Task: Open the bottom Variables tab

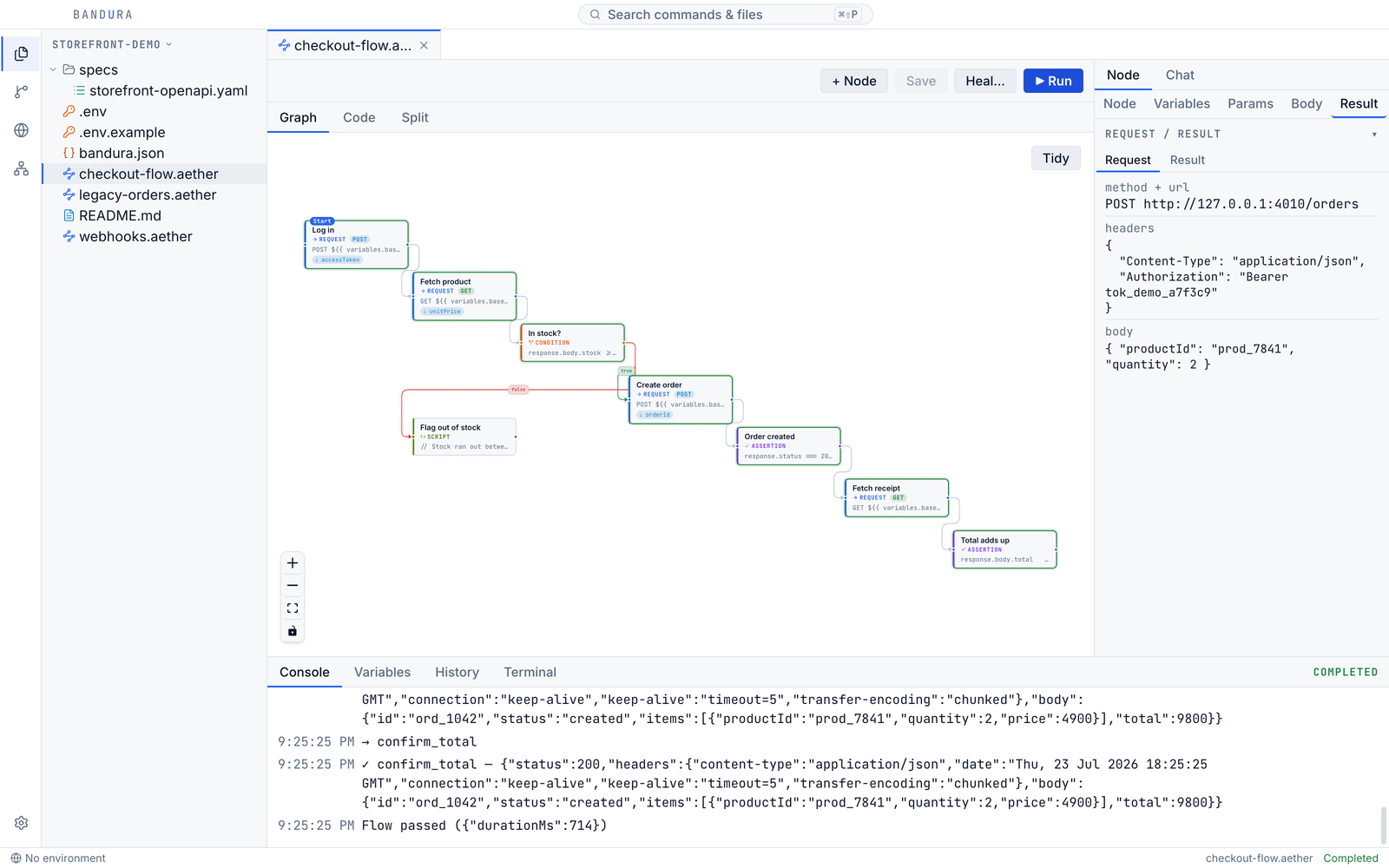Action: point(382,673)
